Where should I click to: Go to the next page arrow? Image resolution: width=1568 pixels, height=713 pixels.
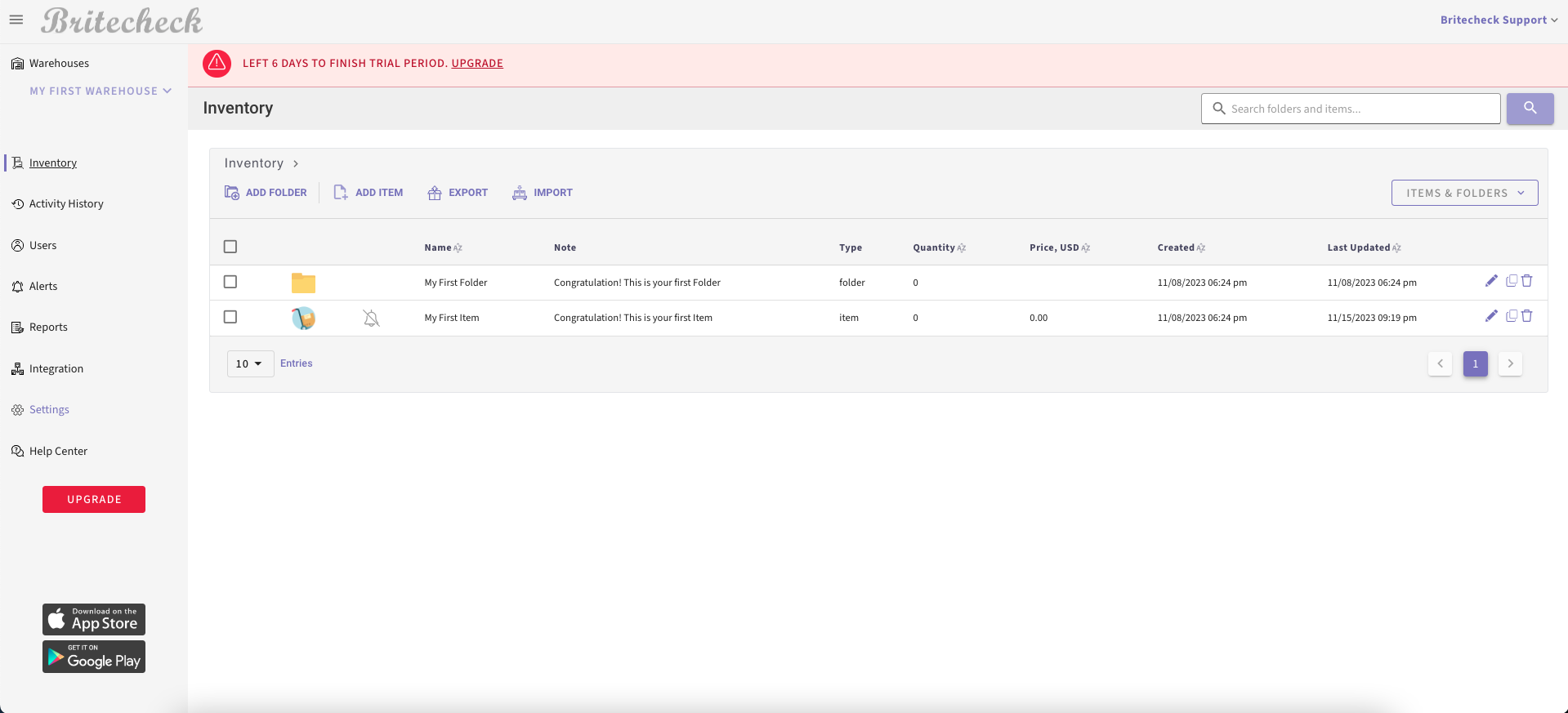pyautogui.click(x=1510, y=363)
